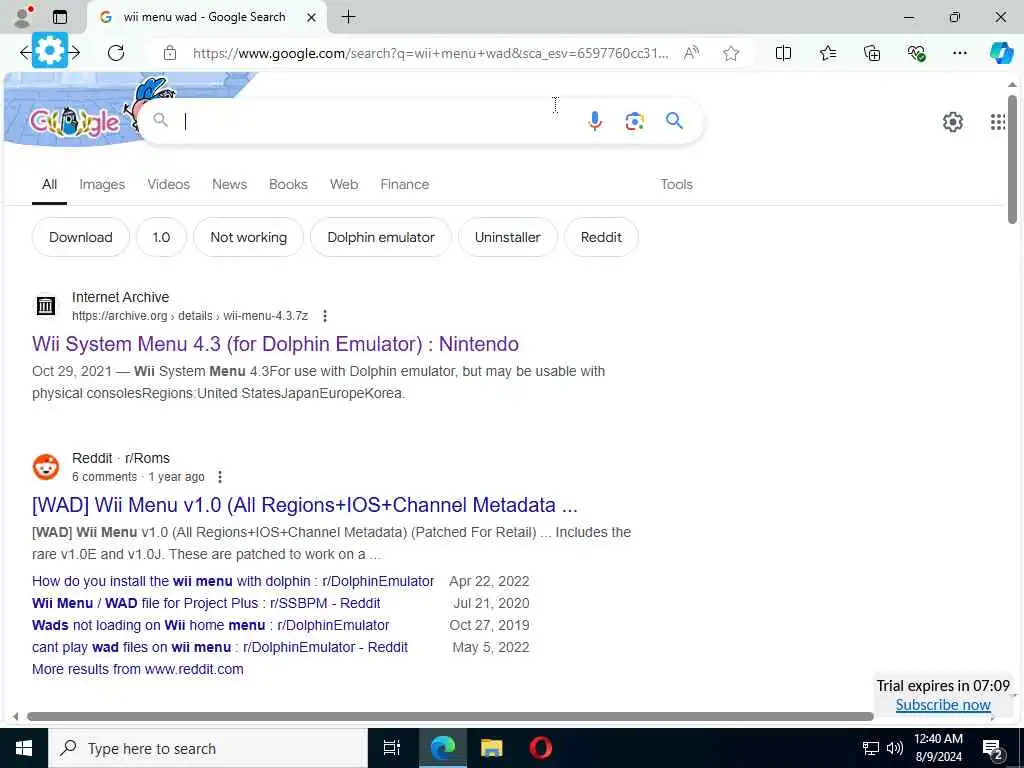1024x768 pixels.
Task: View site information lock icon
Action: (170, 53)
